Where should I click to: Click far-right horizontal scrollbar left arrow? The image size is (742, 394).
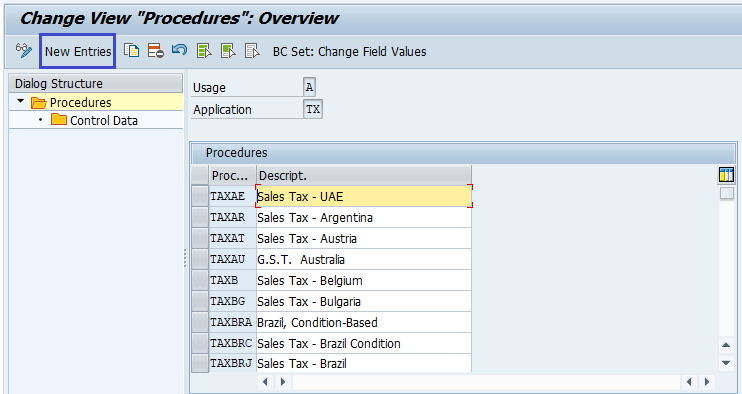click(689, 381)
